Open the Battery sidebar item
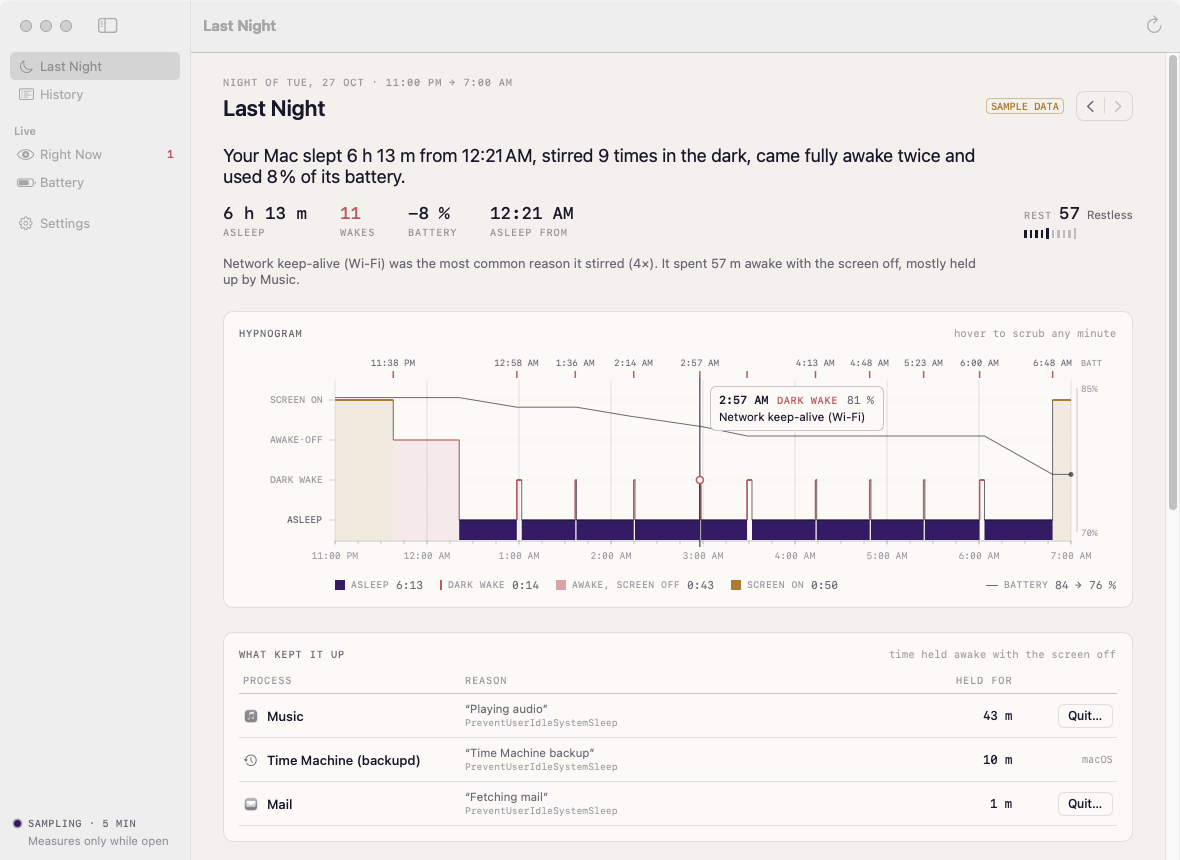This screenshot has width=1180, height=860. coord(95,182)
